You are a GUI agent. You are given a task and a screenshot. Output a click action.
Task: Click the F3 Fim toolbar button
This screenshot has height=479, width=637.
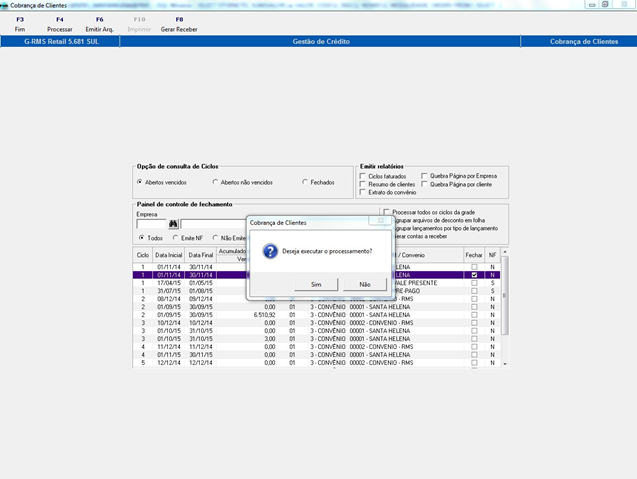pyautogui.click(x=20, y=24)
